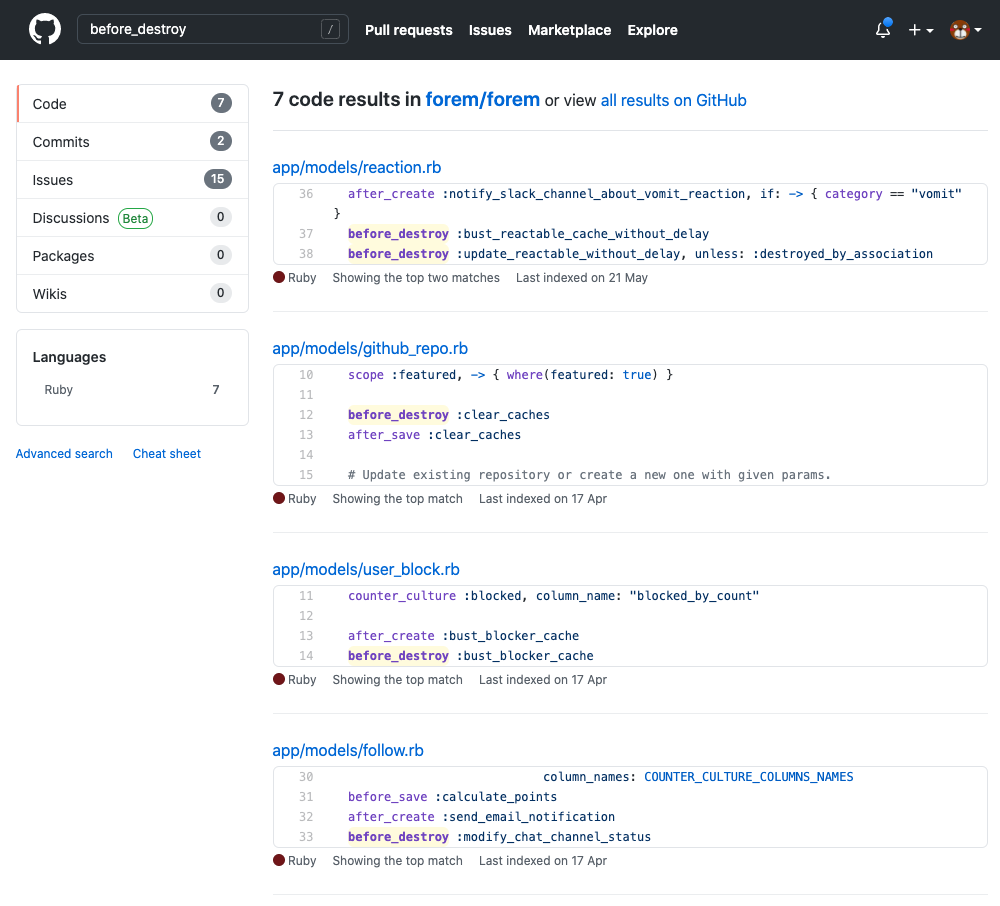Click 'Last indexed on 21 May' text
The image size is (1000, 906).
tap(582, 278)
